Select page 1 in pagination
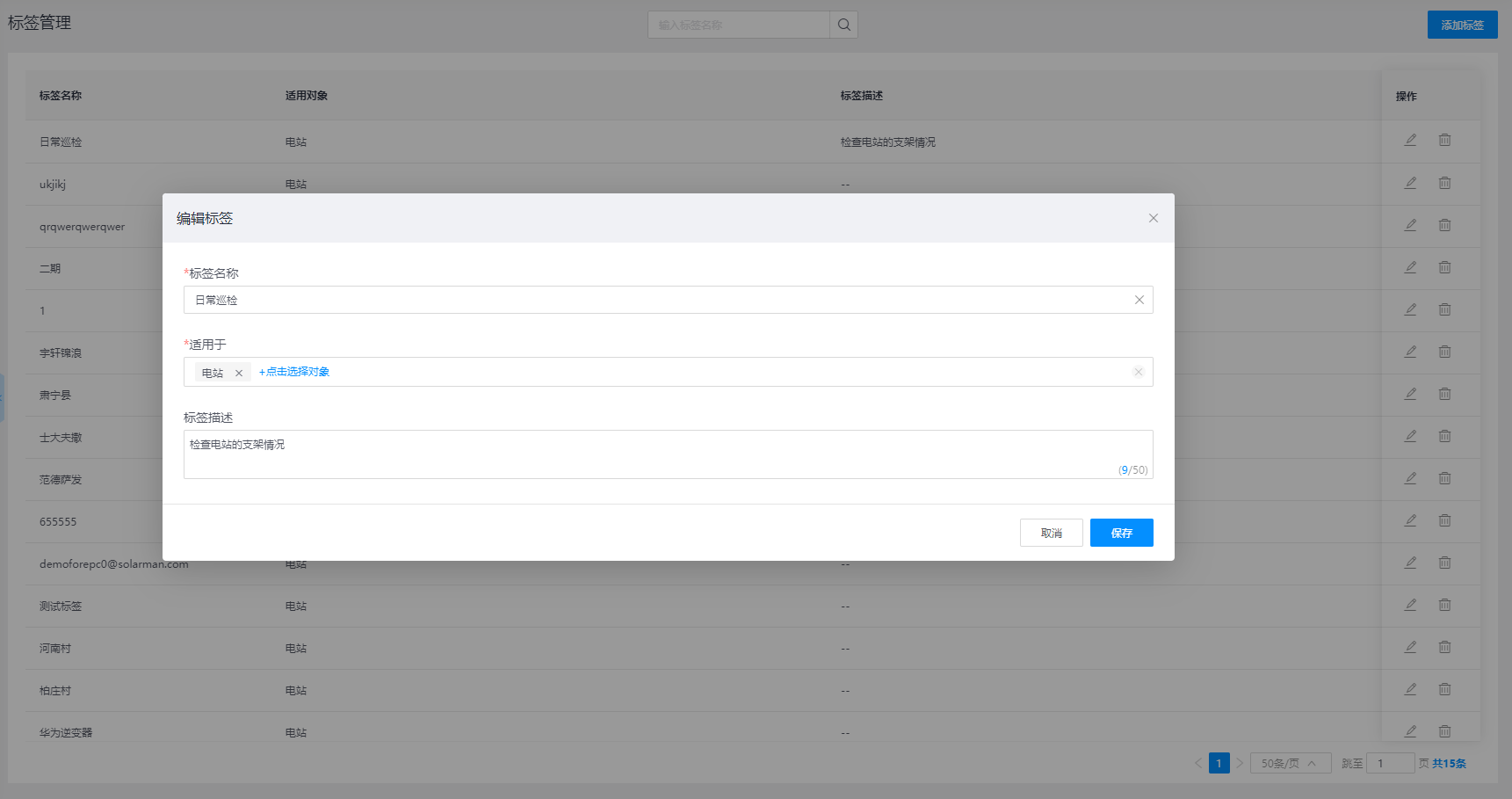1512x799 pixels. click(x=1219, y=763)
